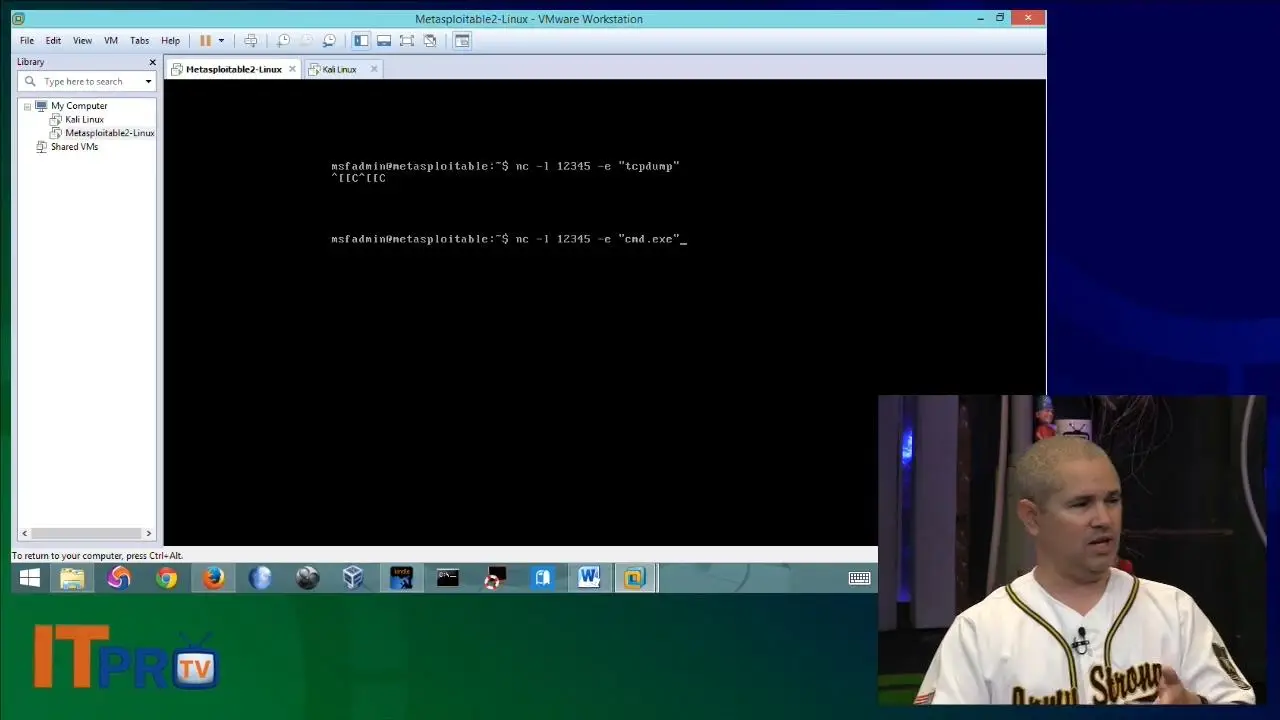Open the Kindle app from the taskbar
The width and height of the screenshot is (1280, 720).
point(401,578)
